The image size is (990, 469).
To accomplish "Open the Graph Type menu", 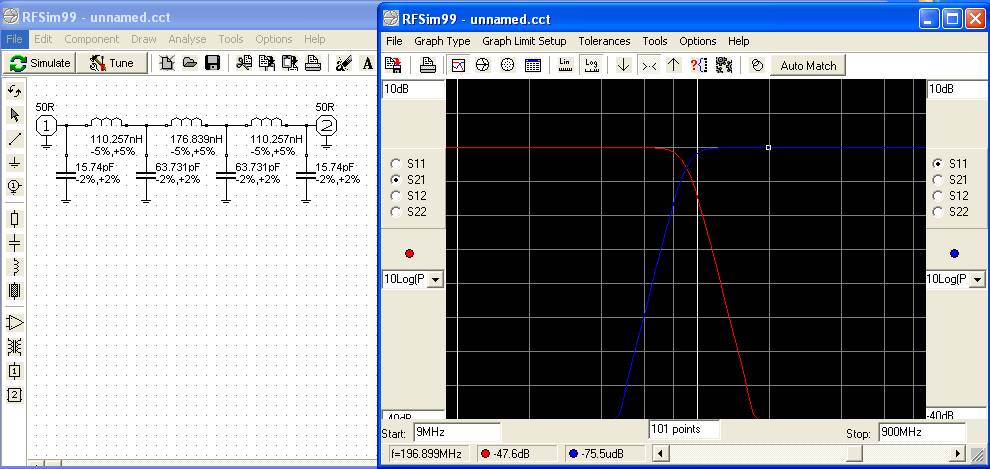I will tap(442, 41).
